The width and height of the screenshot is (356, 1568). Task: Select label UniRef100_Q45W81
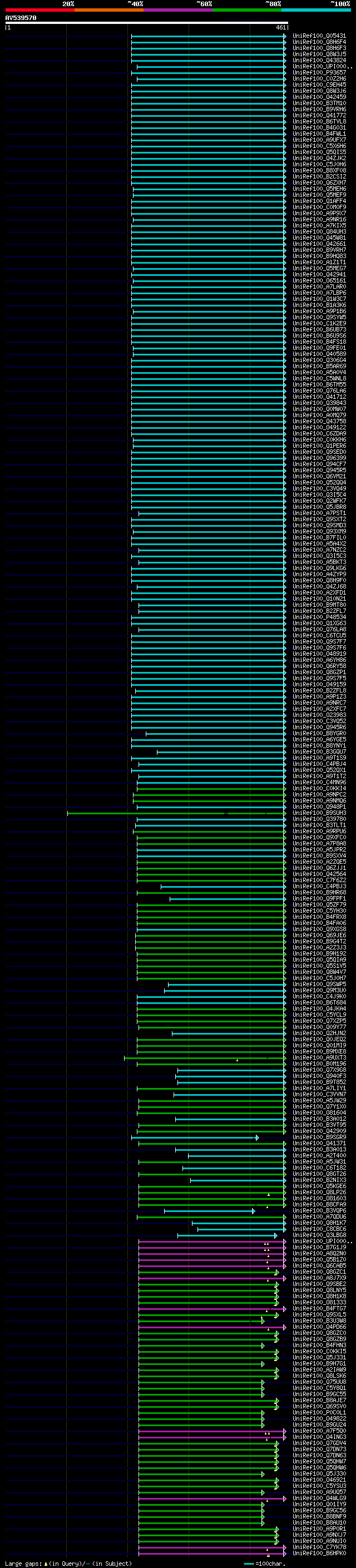(319, 238)
